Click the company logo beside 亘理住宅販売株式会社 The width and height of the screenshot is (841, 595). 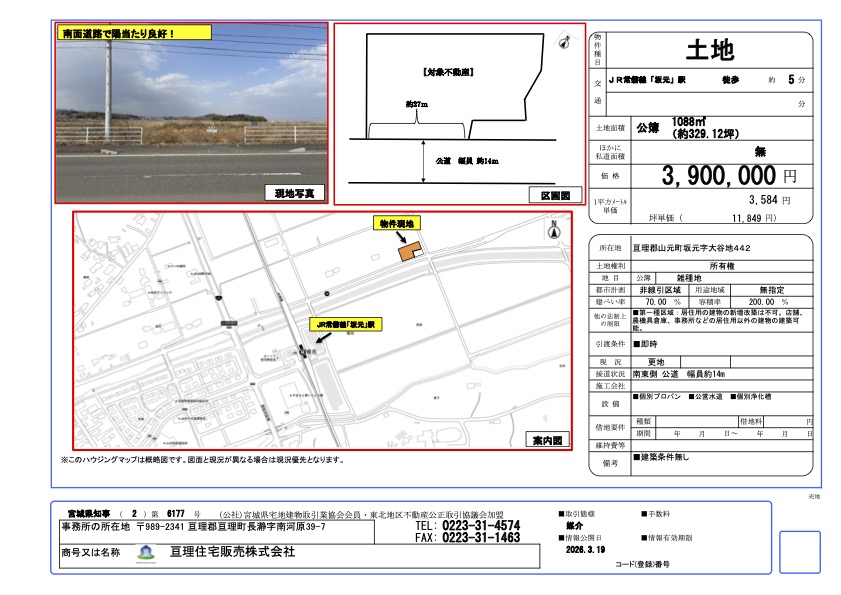[146, 552]
